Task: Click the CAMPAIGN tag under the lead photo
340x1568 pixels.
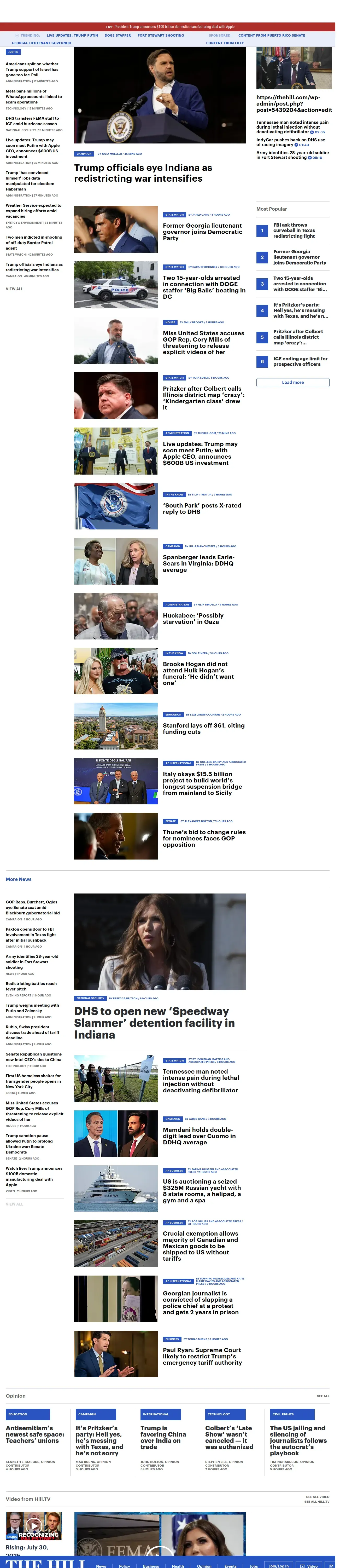Action: 84,154
